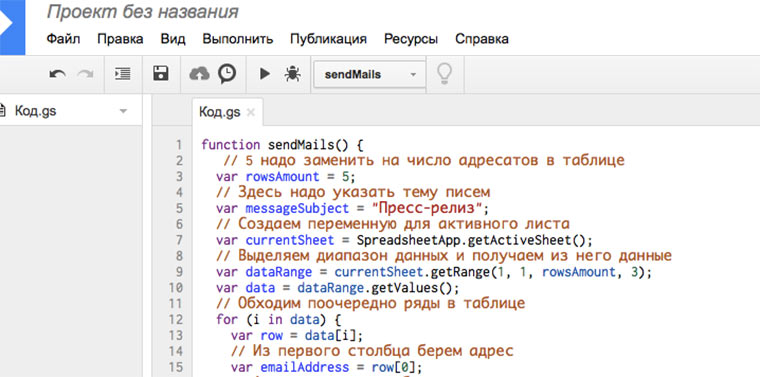Run function with play icon
Screen dimensions: 760x377
point(265,74)
